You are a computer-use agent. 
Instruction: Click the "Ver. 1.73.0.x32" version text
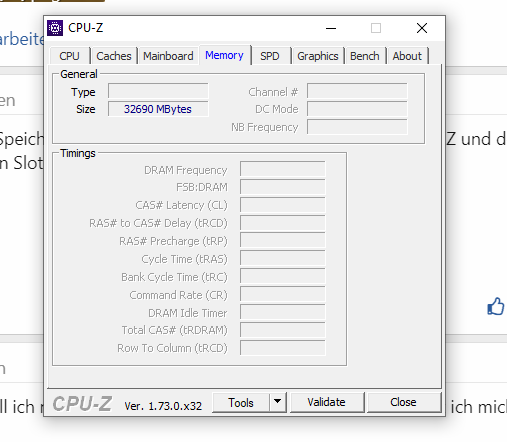click(x=163, y=406)
